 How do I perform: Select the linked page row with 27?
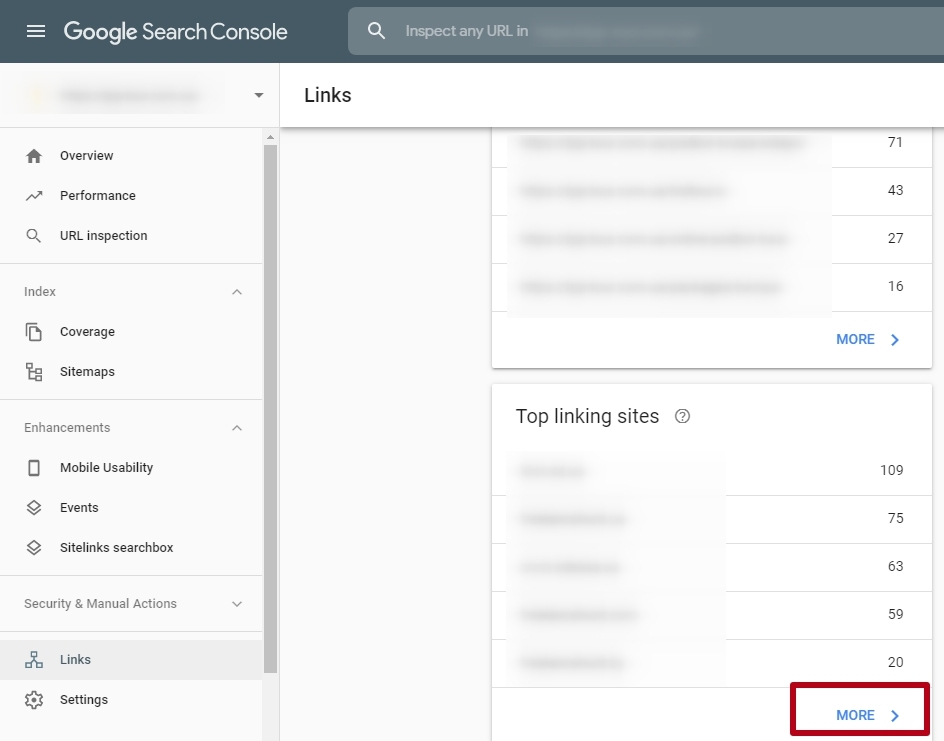click(712, 240)
